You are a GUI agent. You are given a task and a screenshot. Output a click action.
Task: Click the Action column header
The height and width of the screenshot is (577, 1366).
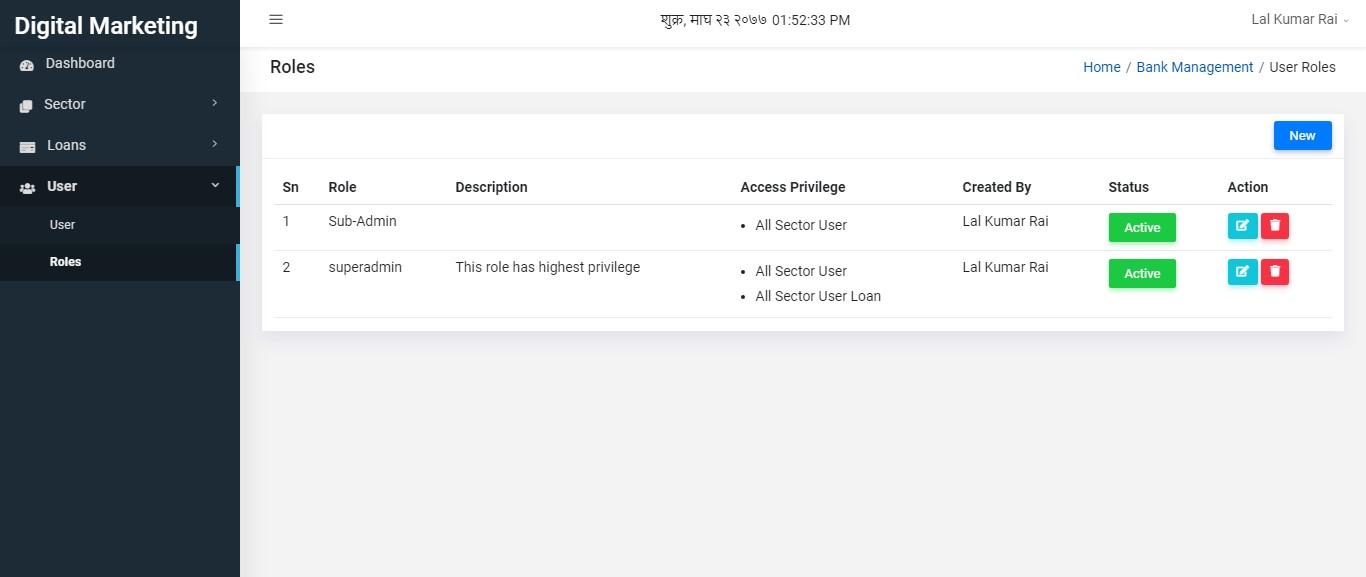click(1247, 187)
